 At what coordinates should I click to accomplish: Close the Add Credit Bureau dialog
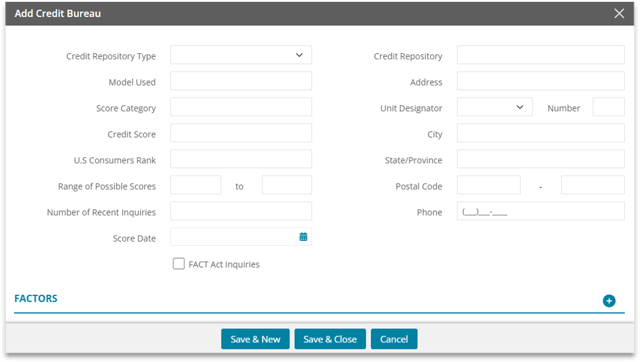619,13
